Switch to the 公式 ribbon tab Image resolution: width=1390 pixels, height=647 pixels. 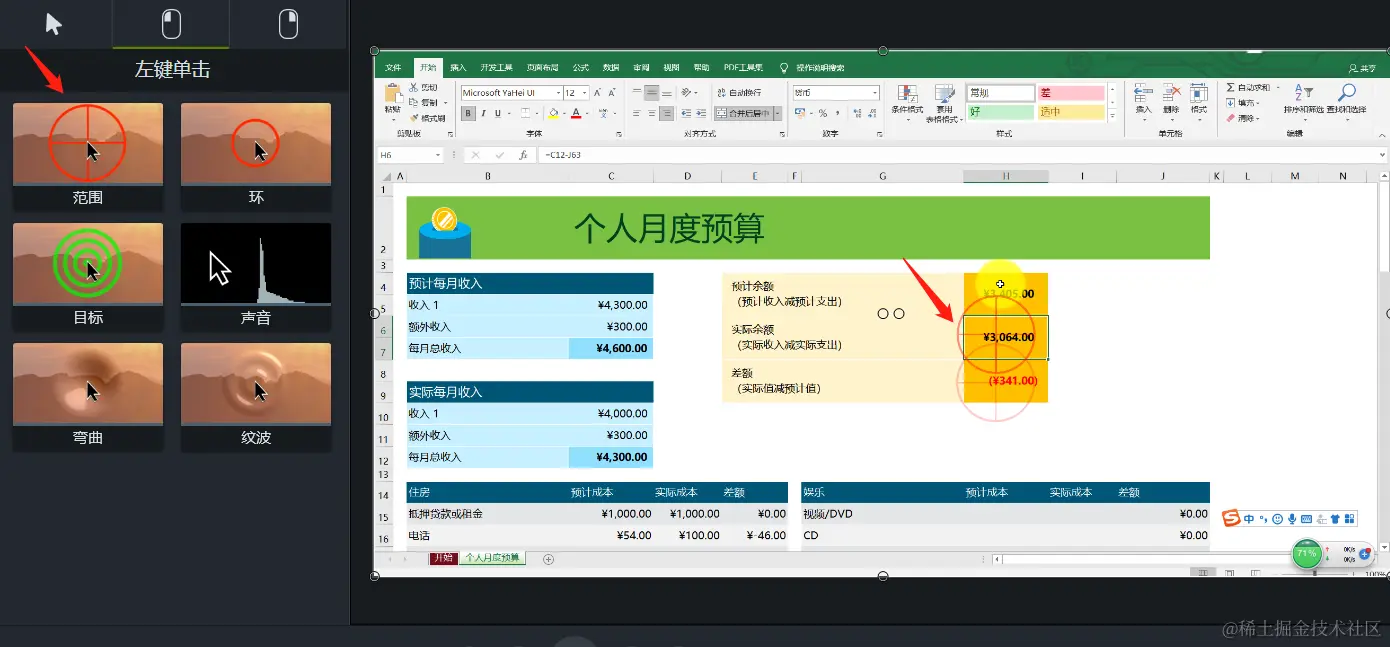click(581, 68)
